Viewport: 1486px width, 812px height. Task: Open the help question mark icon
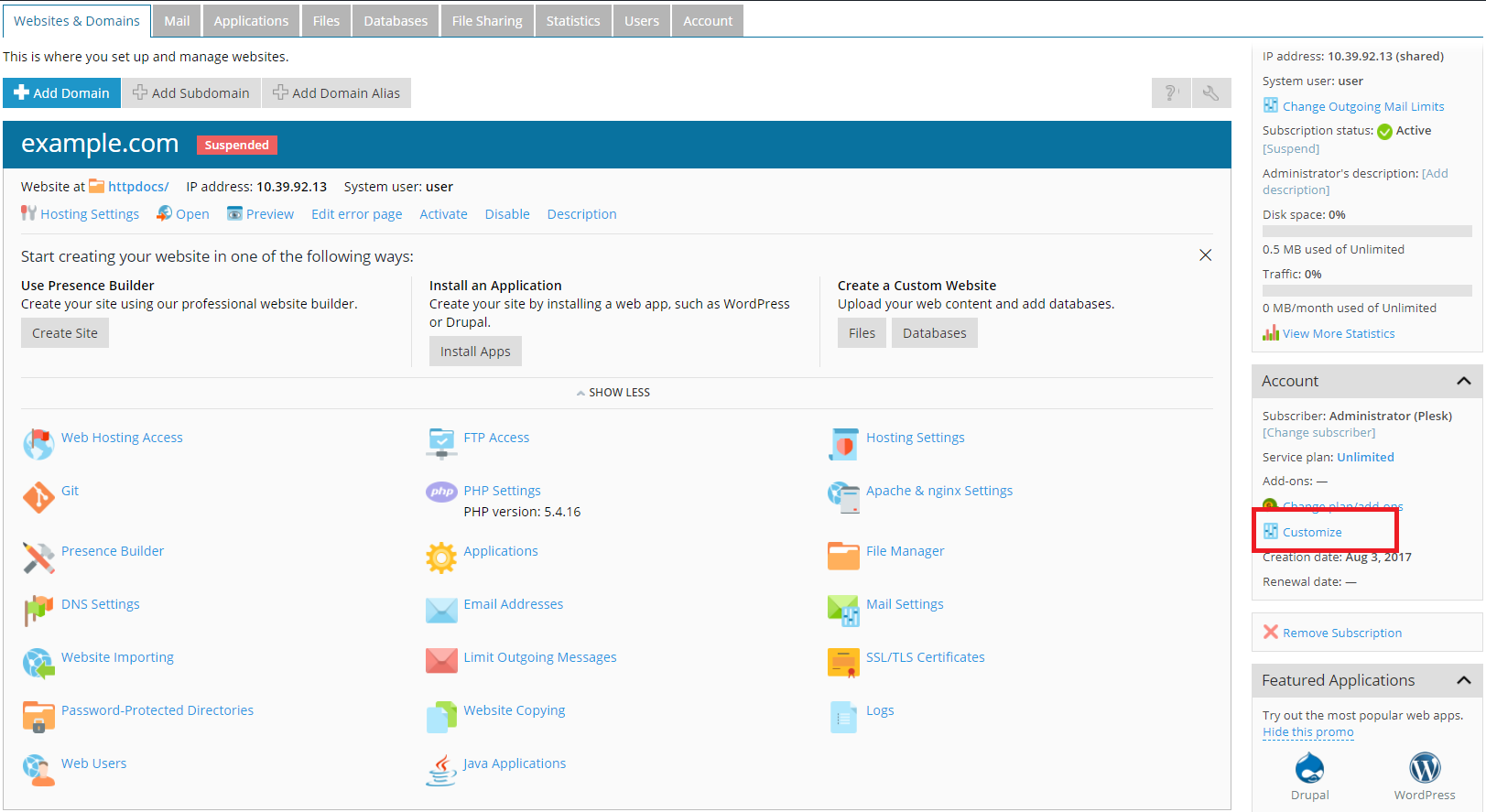pos(1170,92)
